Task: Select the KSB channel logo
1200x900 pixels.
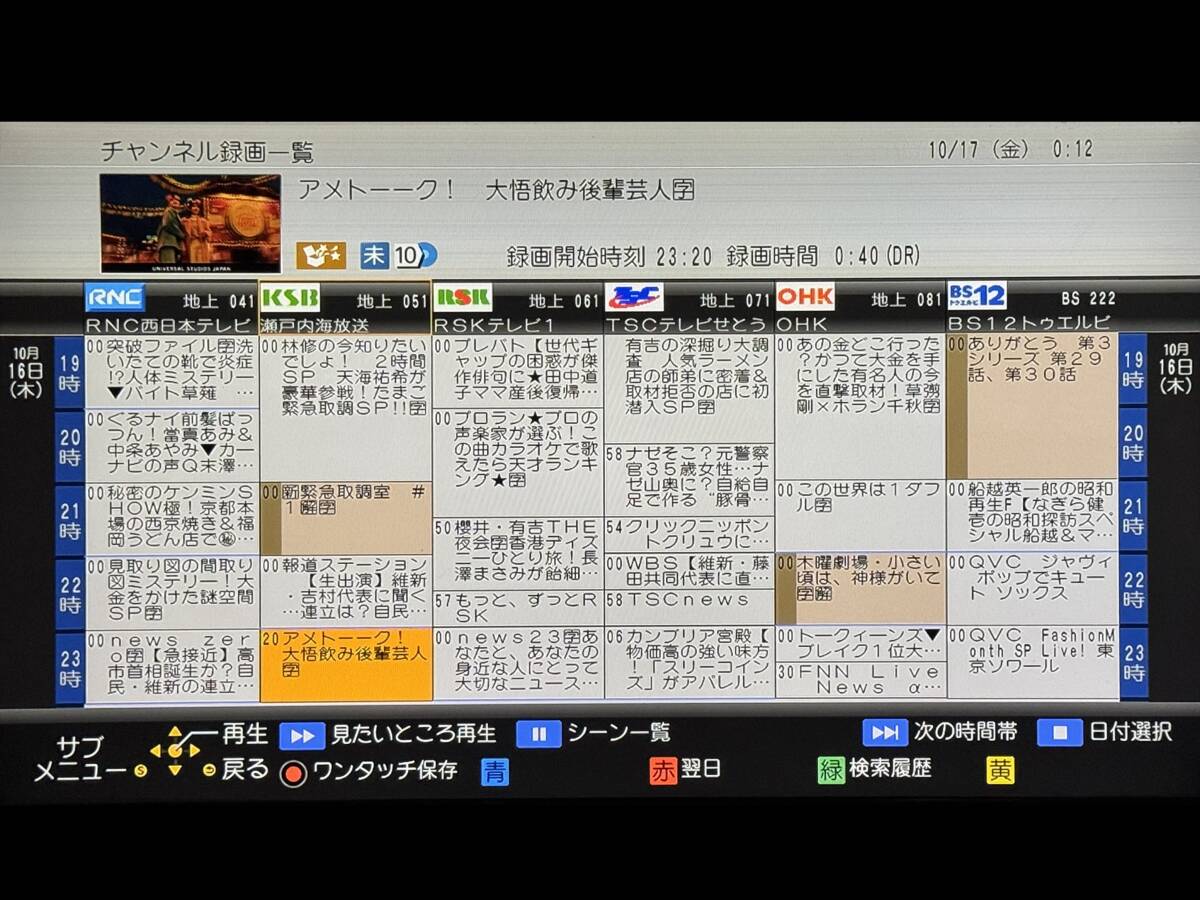Action: pos(290,298)
